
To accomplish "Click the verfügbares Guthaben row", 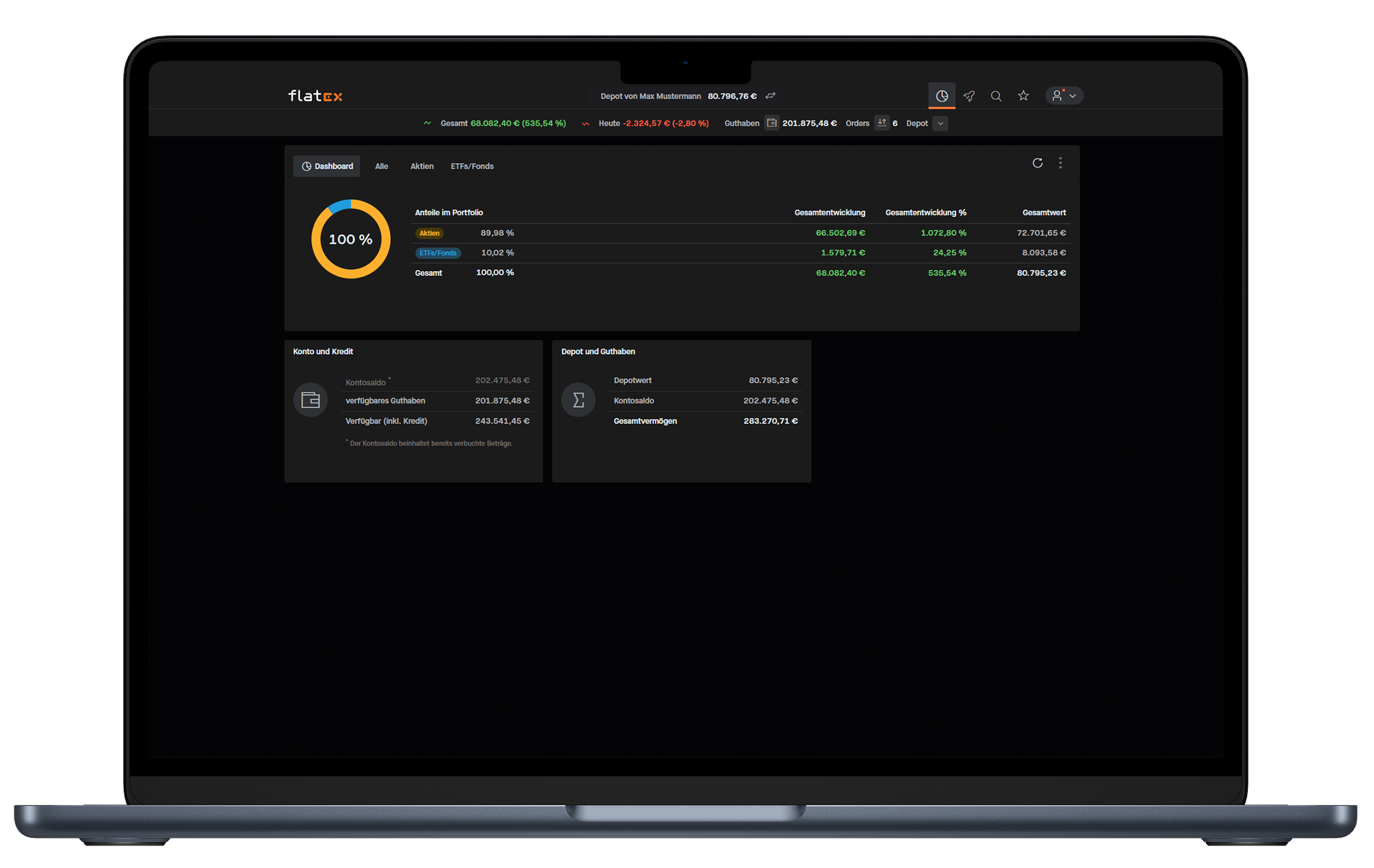I will pyautogui.click(x=437, y=401).
